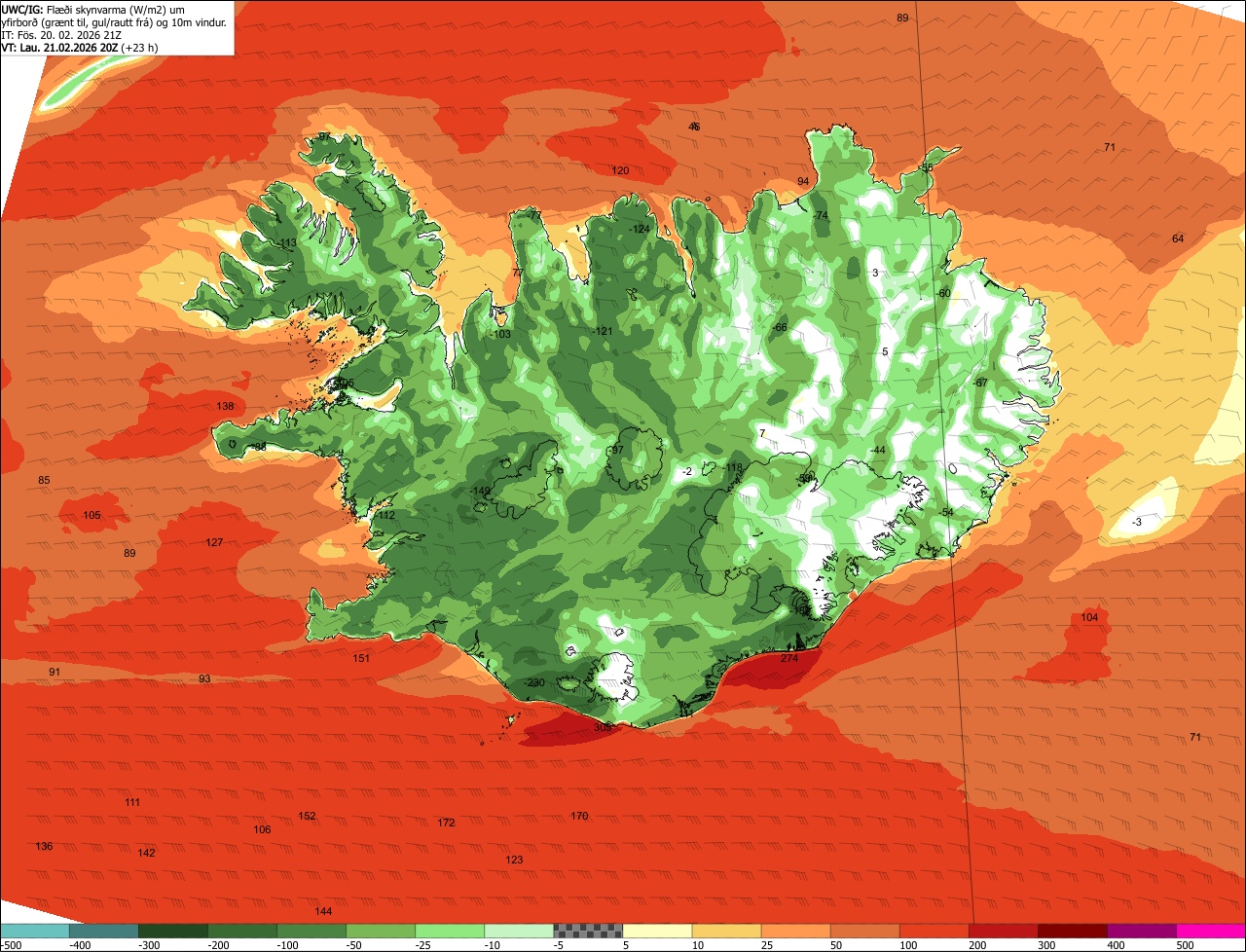
Task: Click the value 91 in the southwest sea
Action: pyautogui.click(x=55, y=673)
